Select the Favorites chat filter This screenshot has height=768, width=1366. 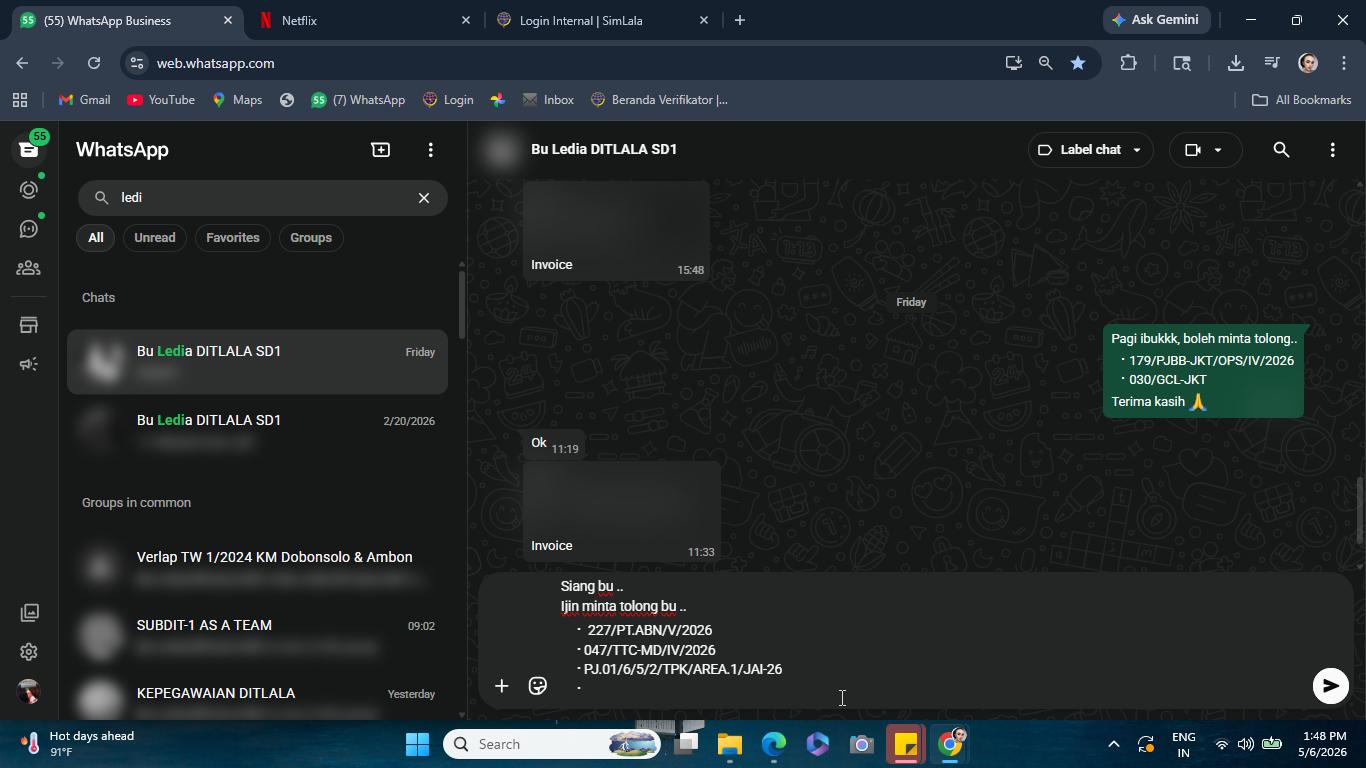233,237
